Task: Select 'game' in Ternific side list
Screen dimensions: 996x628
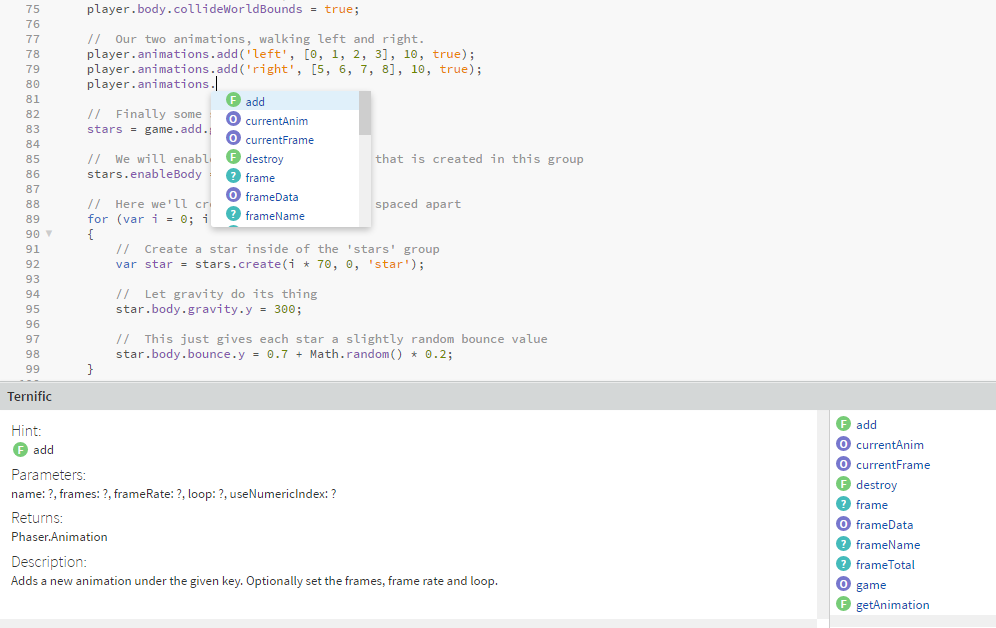Action: click(871, 585)
